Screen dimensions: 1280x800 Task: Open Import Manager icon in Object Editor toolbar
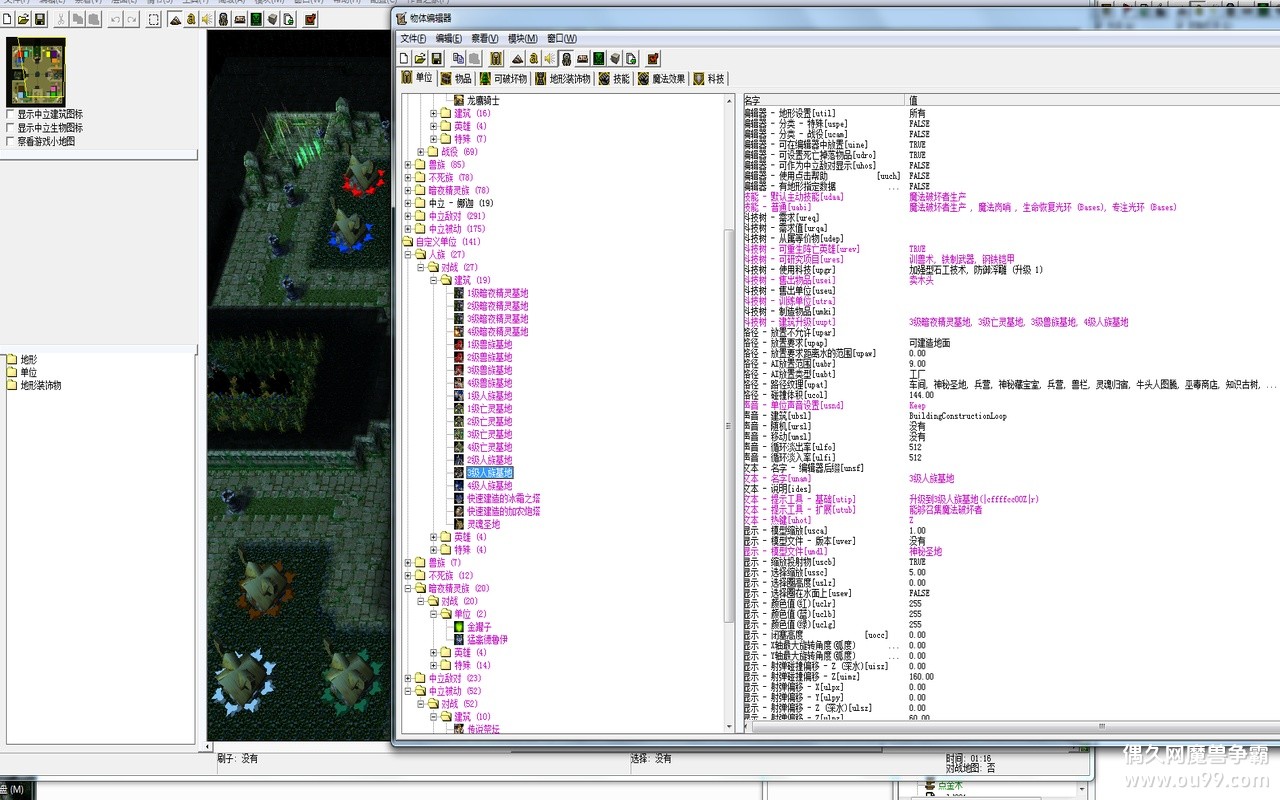click(631, 58)
